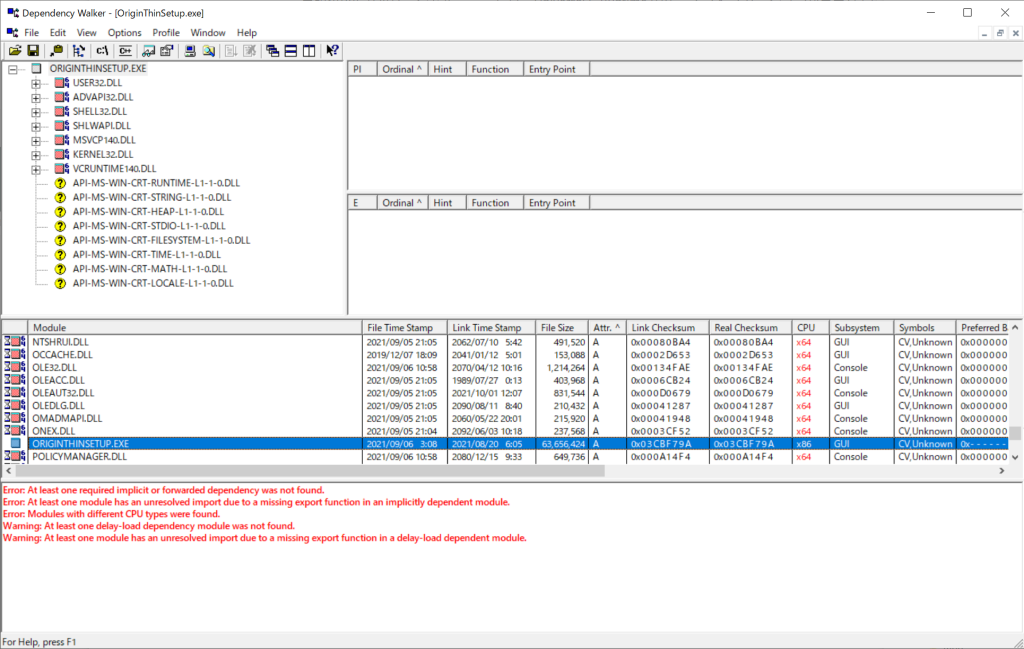Select the OLEAUT32.DLL module row
1024x649 pixels.
pyautogui.click(x=505, y=393)
